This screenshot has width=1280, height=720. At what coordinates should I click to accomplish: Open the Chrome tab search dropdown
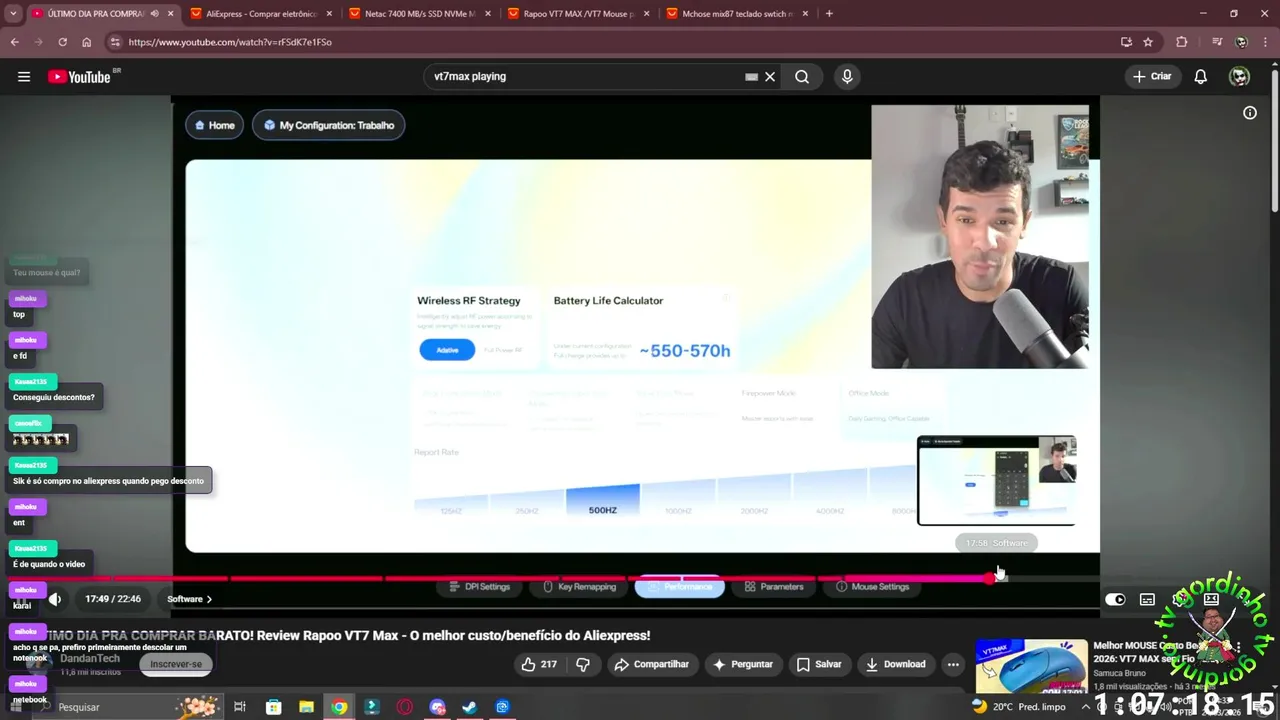pos(11,14)
